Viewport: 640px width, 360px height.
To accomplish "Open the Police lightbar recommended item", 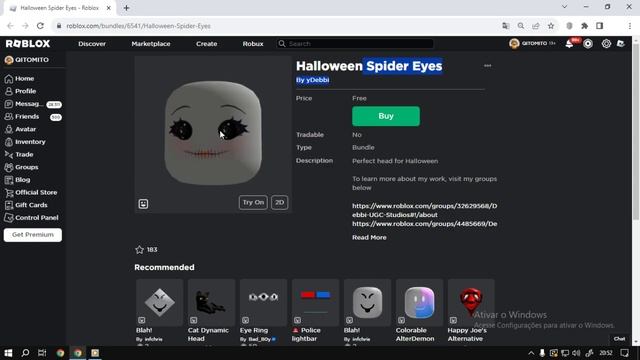I will 315,302.
